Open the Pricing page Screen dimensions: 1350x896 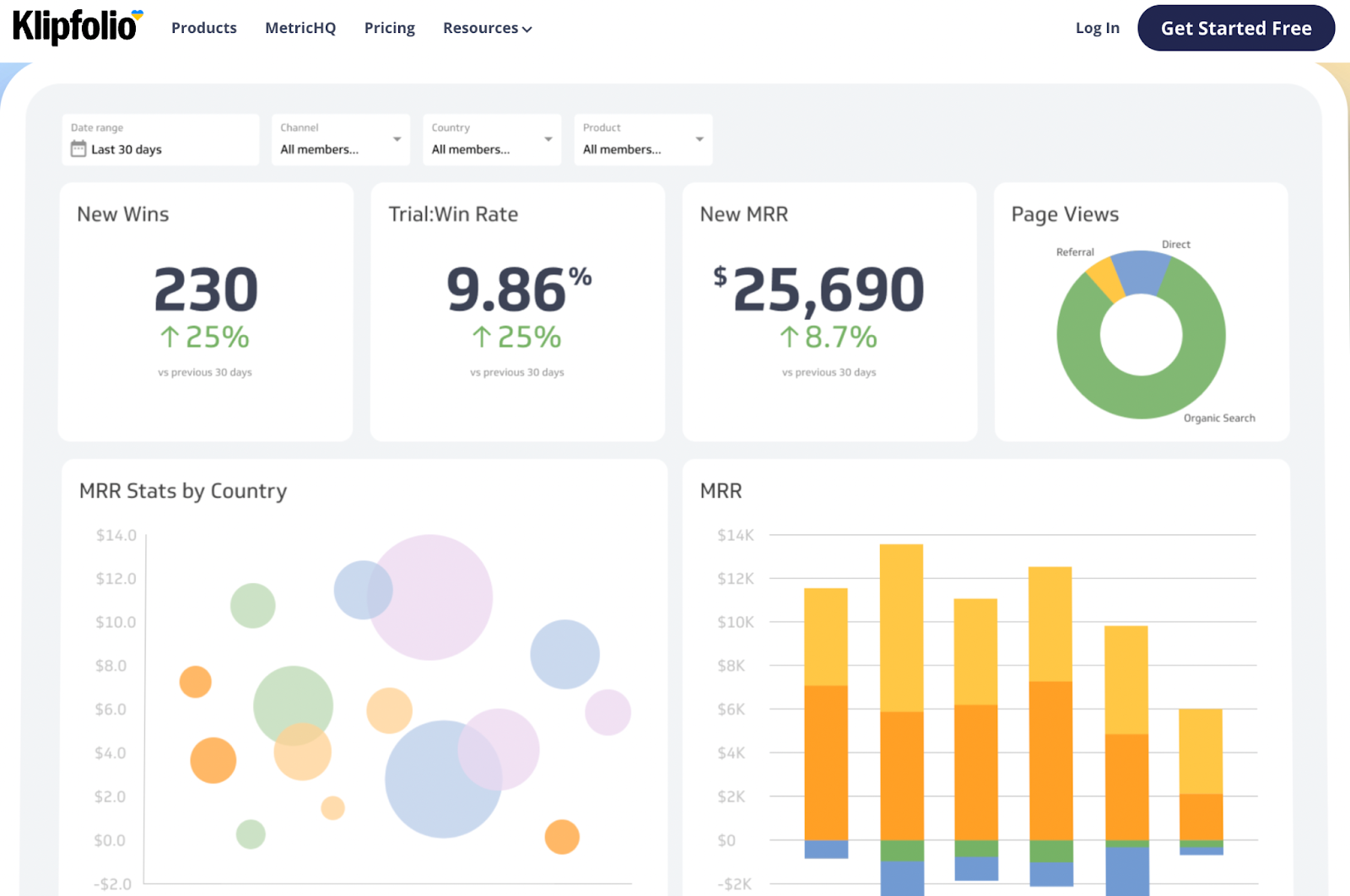coord(390,28)
